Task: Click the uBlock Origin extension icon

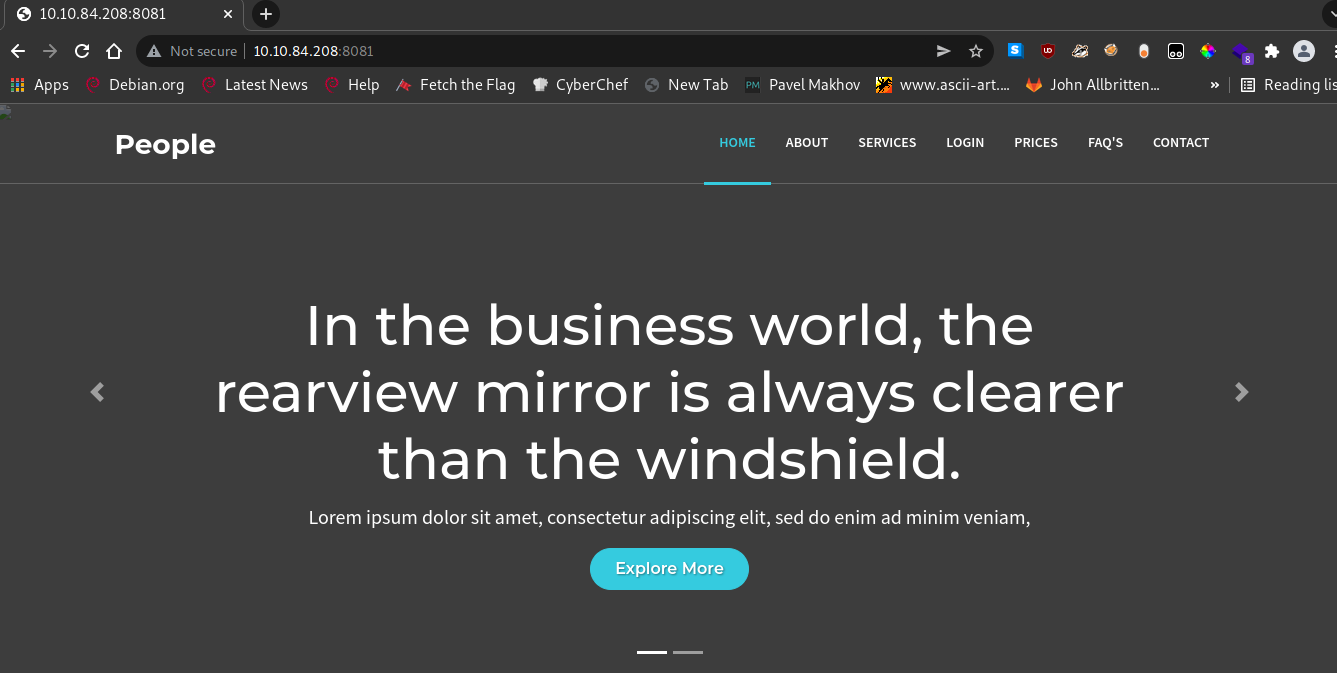Action: [x=1047, y=51]
